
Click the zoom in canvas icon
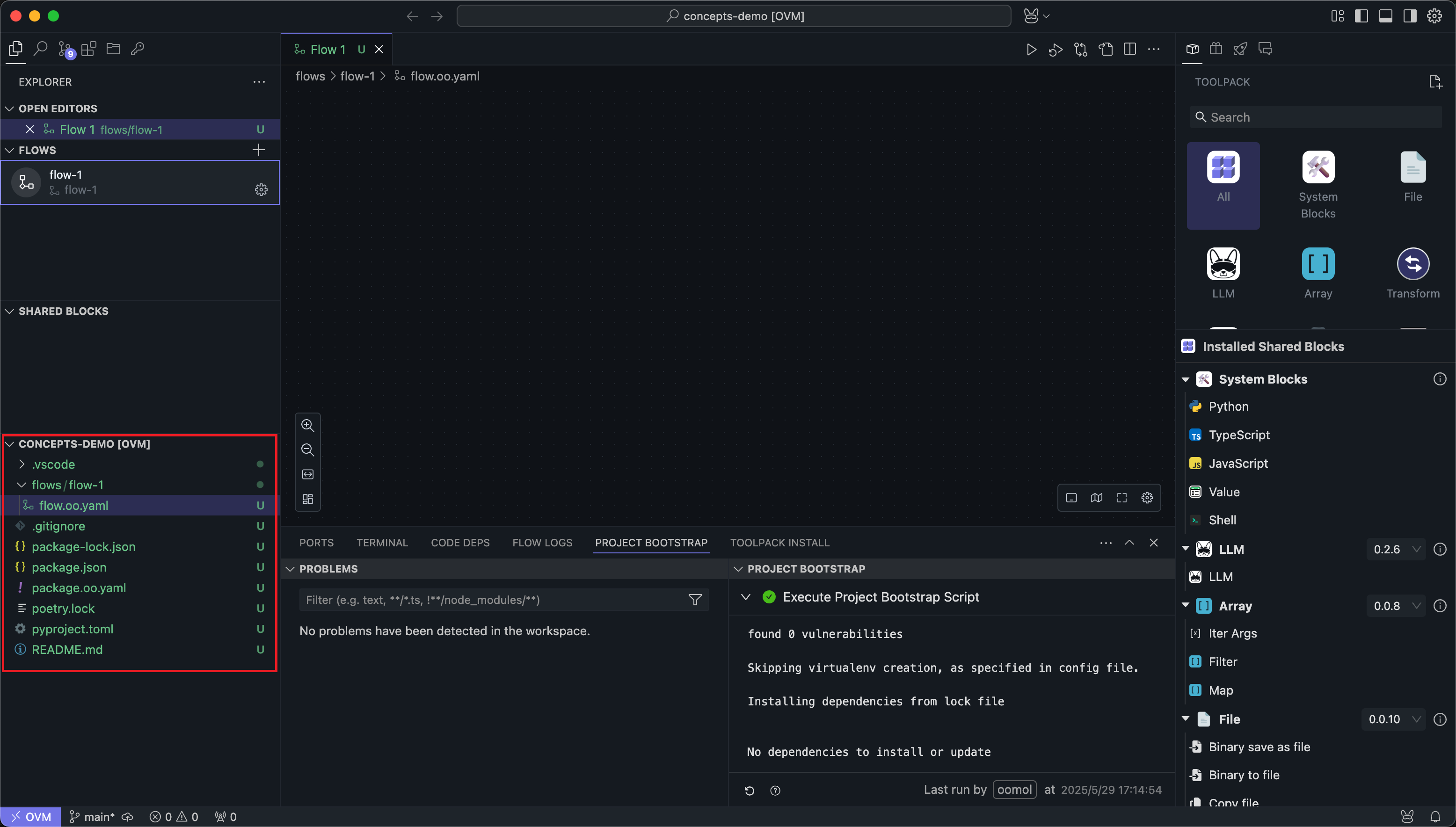307,425
